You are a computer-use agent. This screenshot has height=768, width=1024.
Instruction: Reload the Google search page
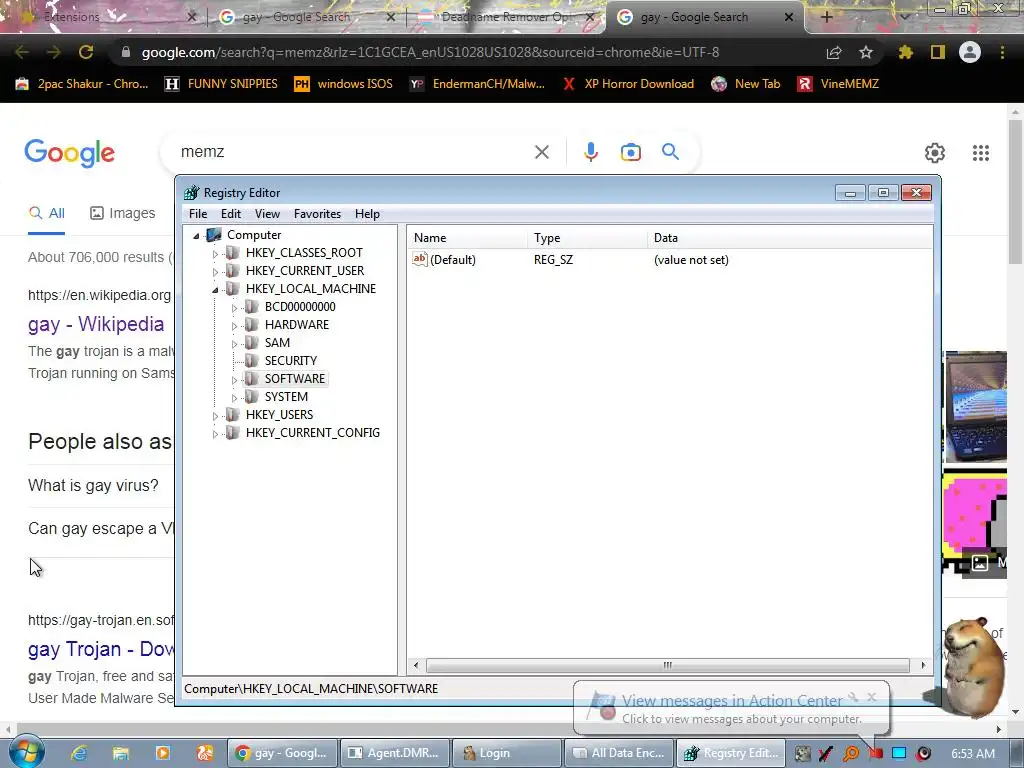tap(86, 52)
